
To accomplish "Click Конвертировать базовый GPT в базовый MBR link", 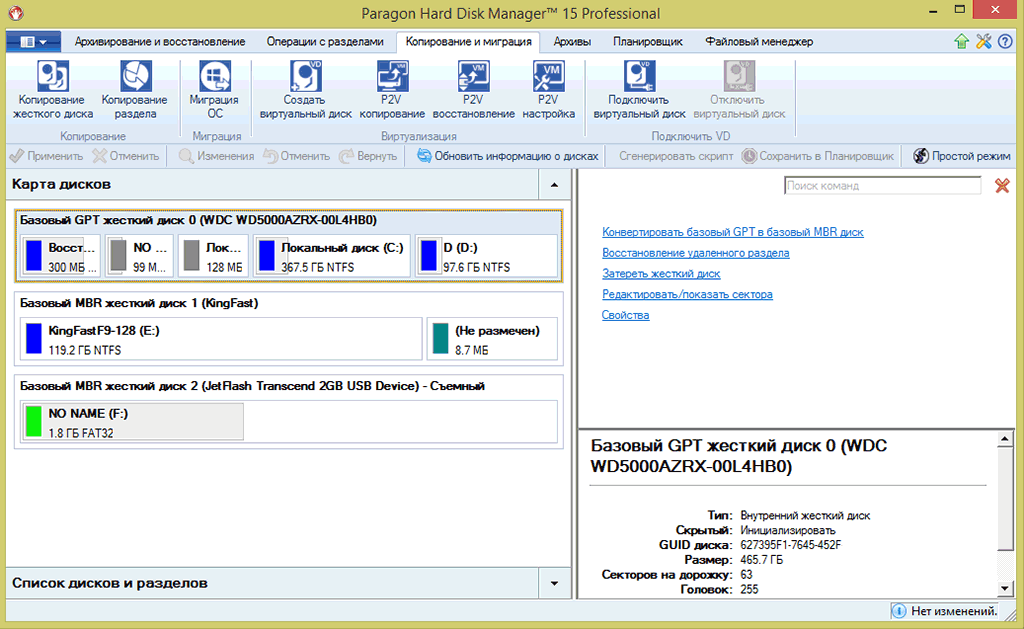I will pyautogui.click(x=732, y=232).
